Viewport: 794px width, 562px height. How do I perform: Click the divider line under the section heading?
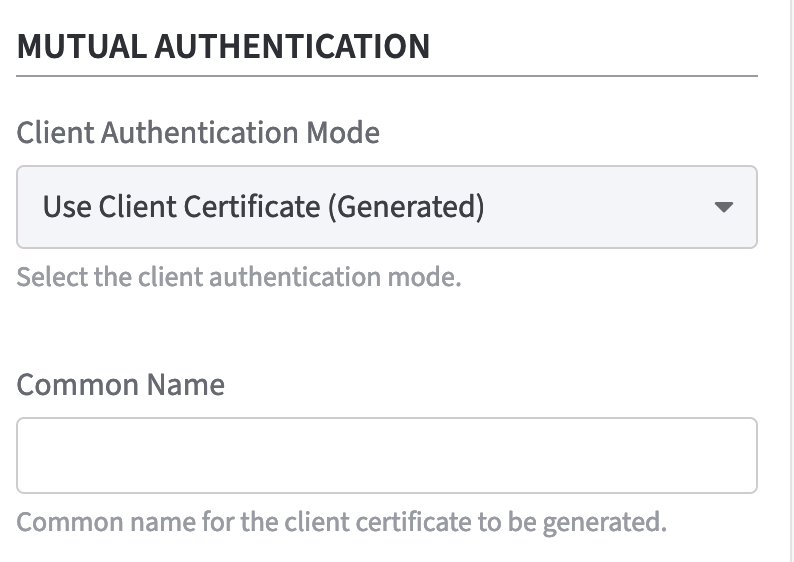[x=386, y=76]
